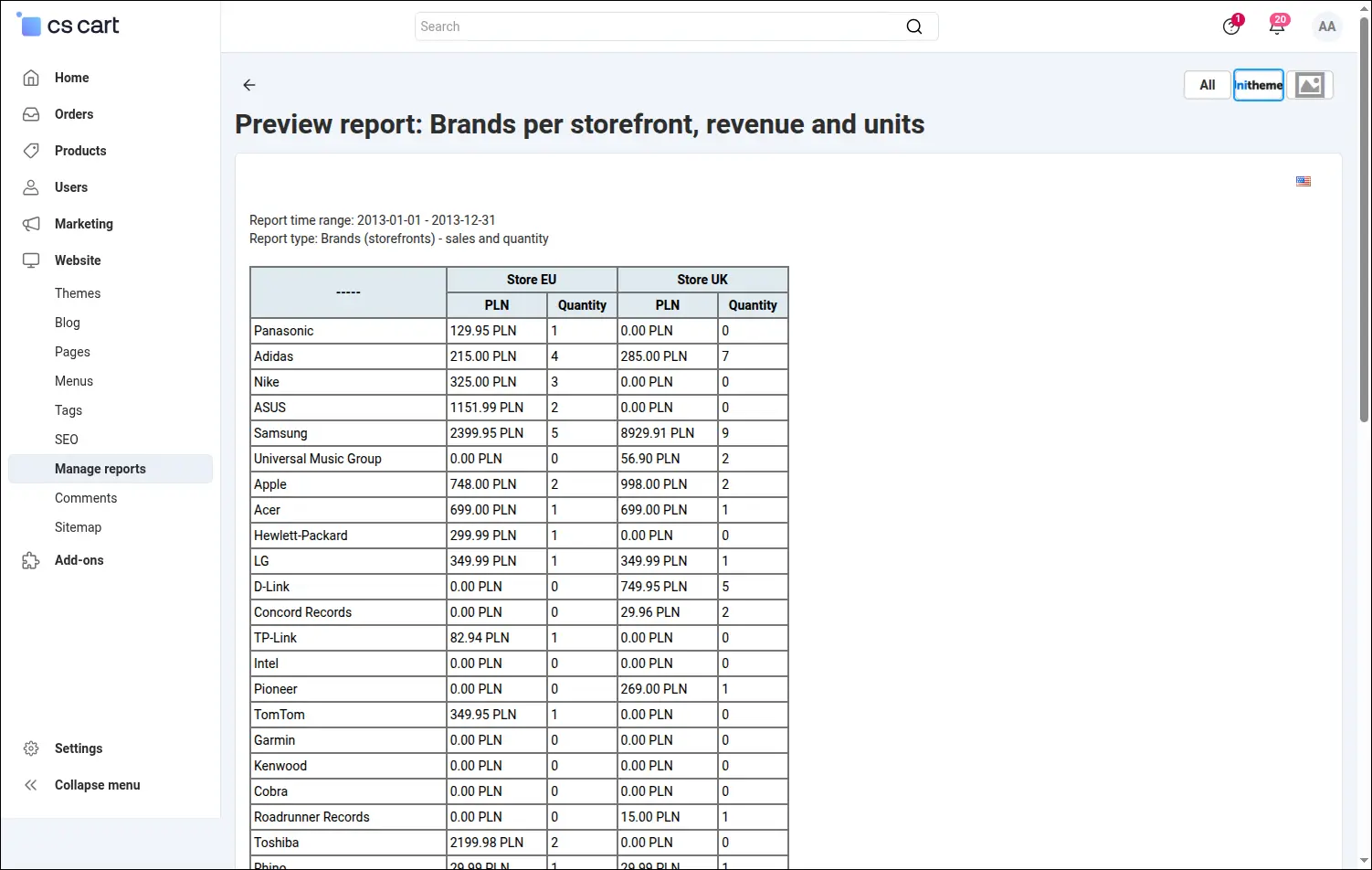Click the Adidas row brand cell
Viewport: 1372px width, 870px height.
[348, 356]
